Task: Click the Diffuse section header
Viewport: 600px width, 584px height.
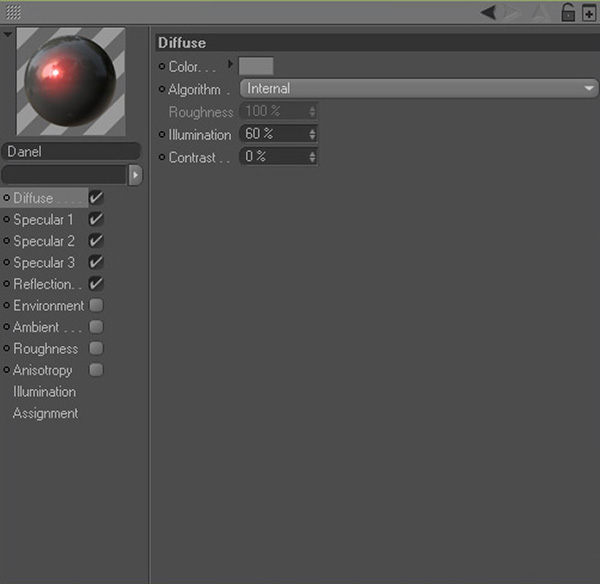Action: click(x=377, y=42)
